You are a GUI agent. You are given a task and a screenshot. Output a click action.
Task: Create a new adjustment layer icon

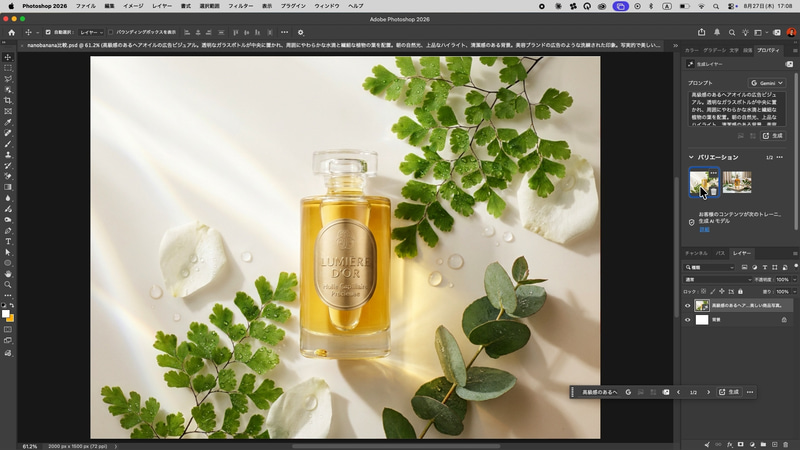[x=752, y=445]
